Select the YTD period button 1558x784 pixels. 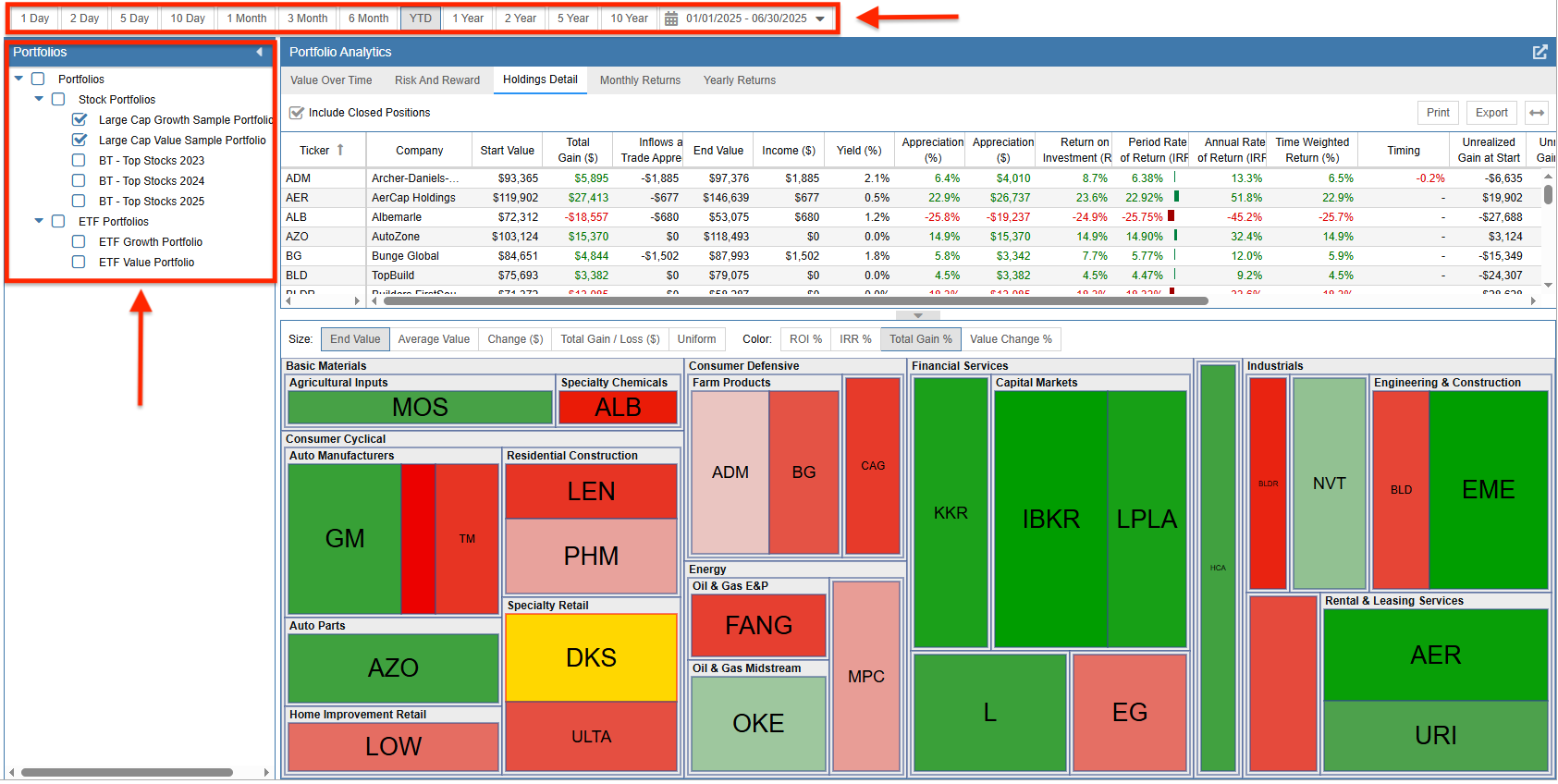pos(421,18)
